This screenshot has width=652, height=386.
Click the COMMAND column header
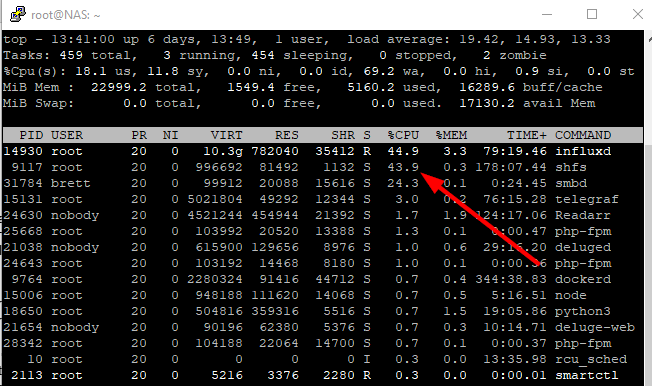(583, 135)
